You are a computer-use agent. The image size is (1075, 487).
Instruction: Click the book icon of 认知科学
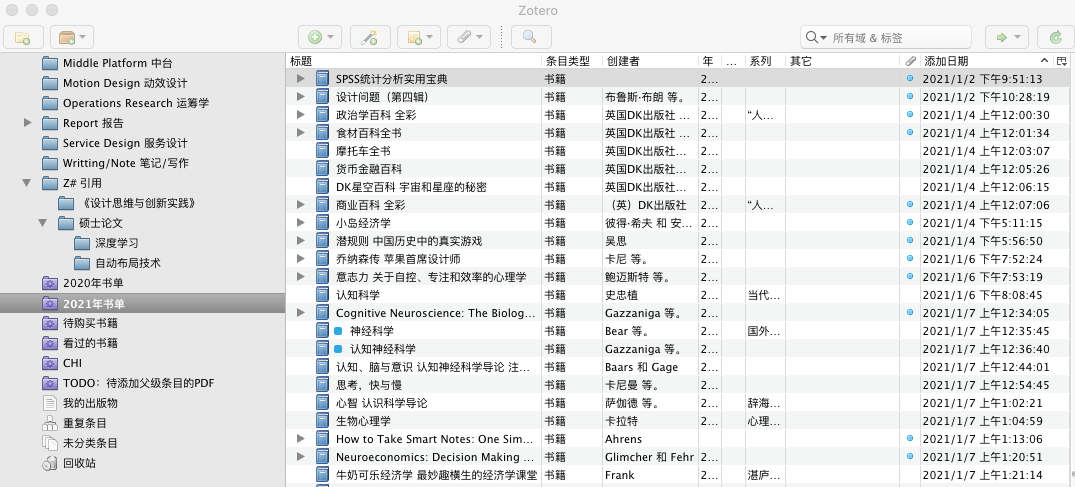tap(323, 295)
